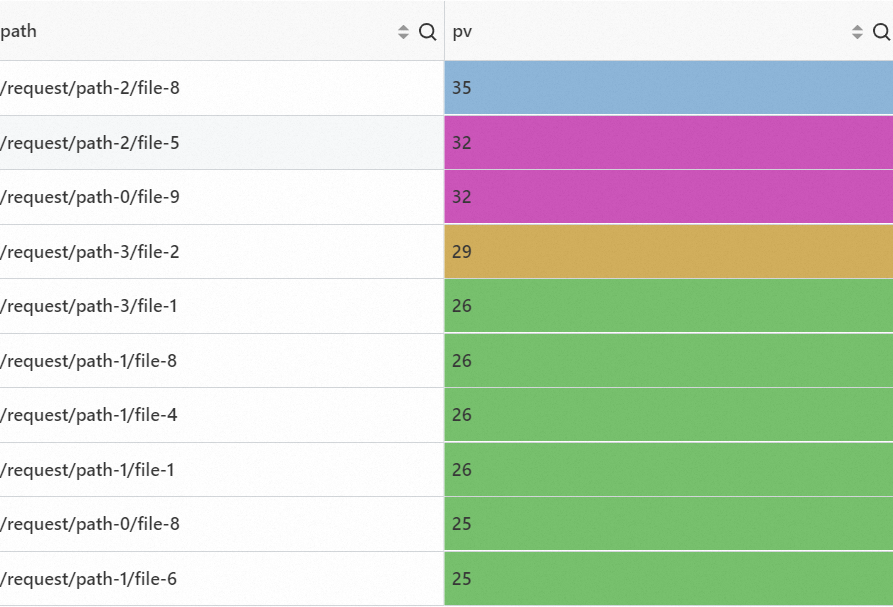
Task: Click the blue pv cell showing 35
Action: tap(668, 88)
